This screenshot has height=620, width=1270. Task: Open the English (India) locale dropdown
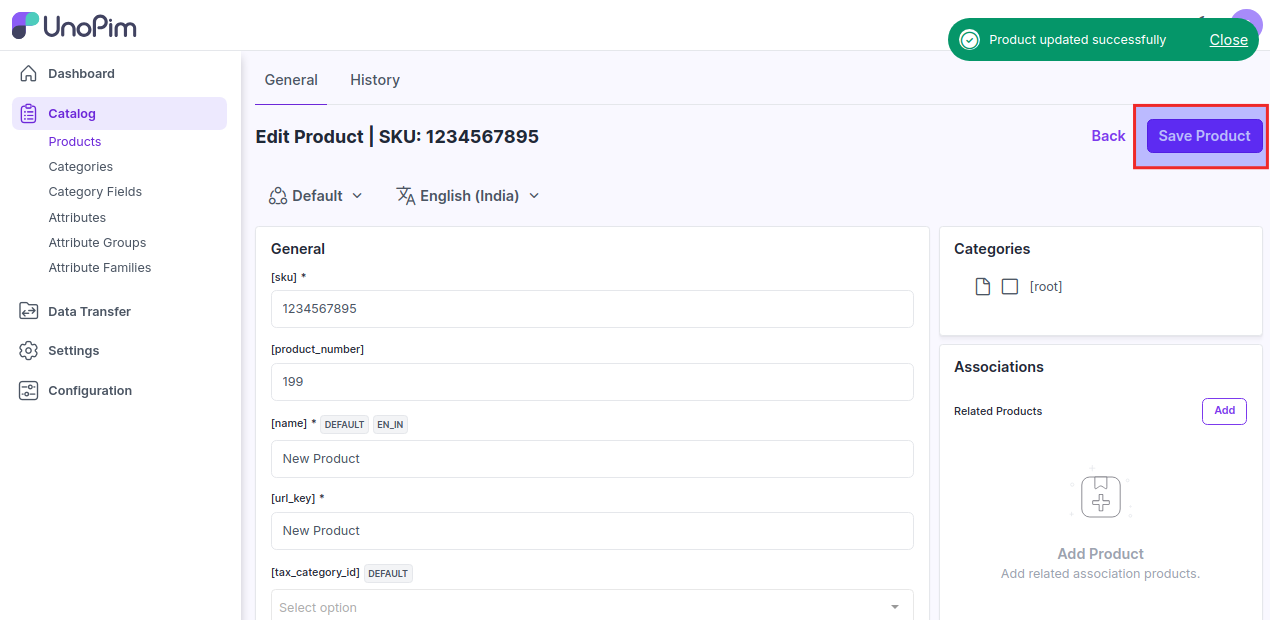point(468,196)
